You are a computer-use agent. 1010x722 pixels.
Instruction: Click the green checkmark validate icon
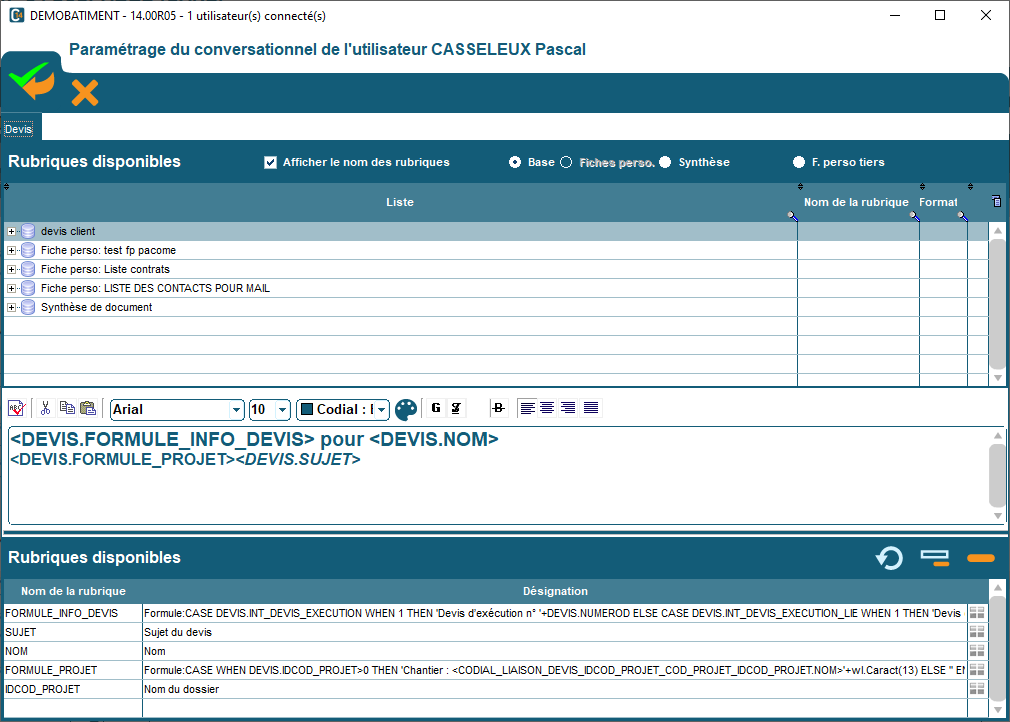[x=31, y=80]
